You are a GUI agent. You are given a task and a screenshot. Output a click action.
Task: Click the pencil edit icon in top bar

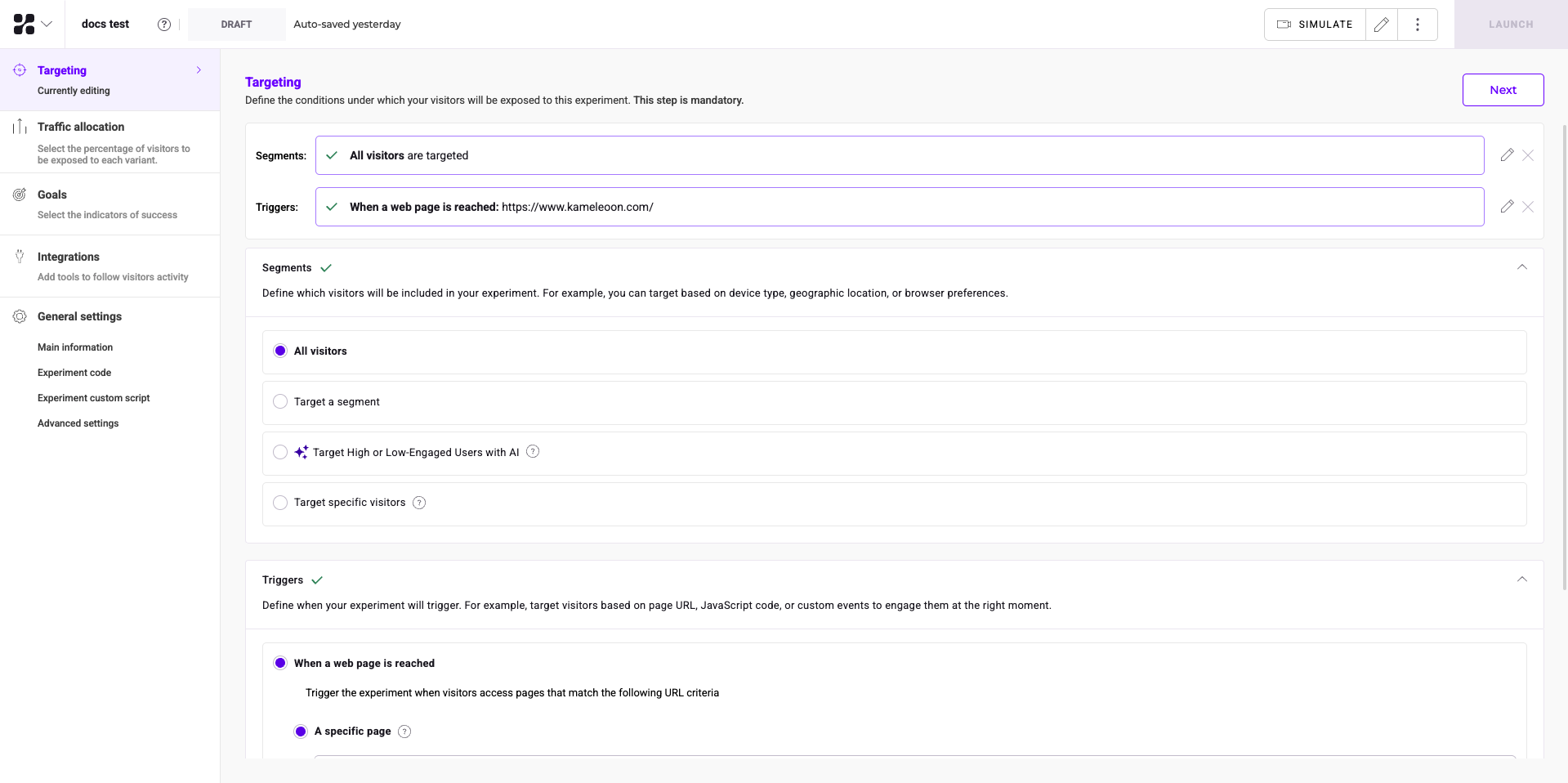(x=1381, y=25)
